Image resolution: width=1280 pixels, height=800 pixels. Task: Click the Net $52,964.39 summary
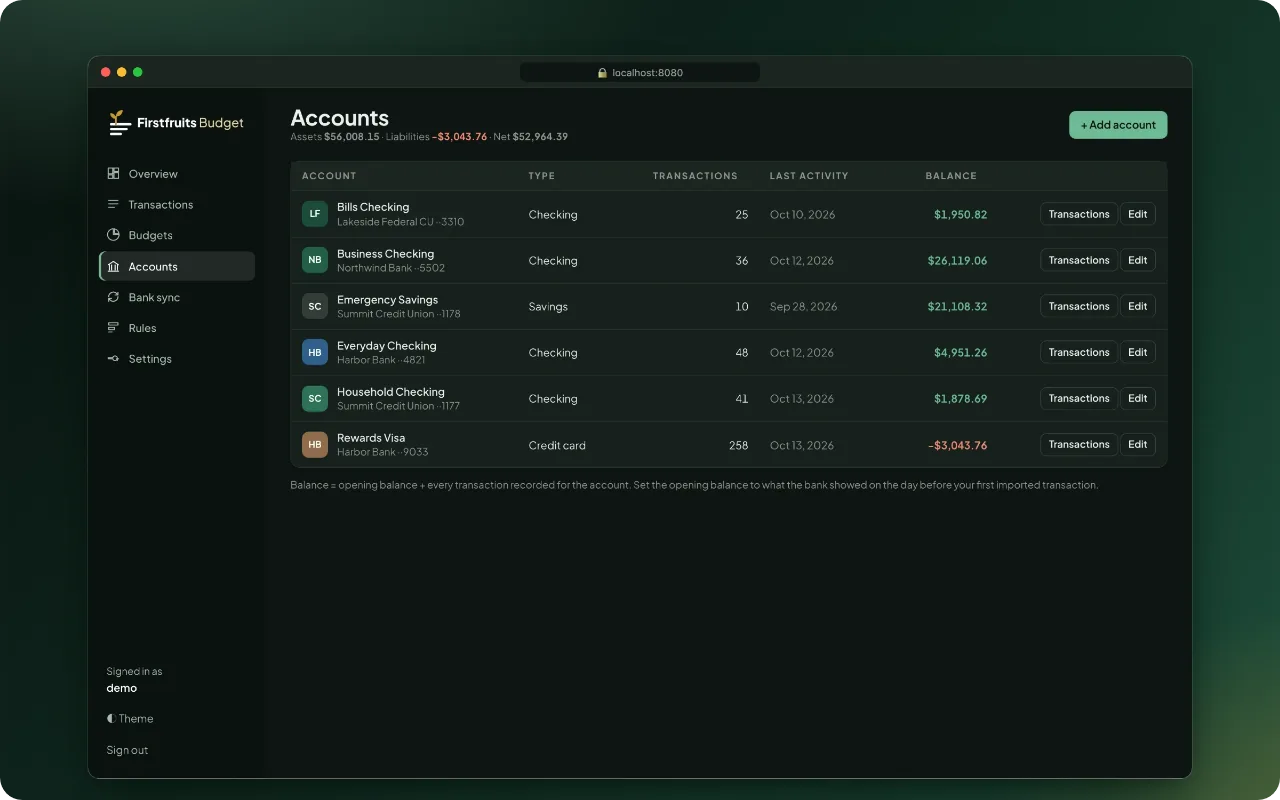pyautogui.click(x=530, y=137)
